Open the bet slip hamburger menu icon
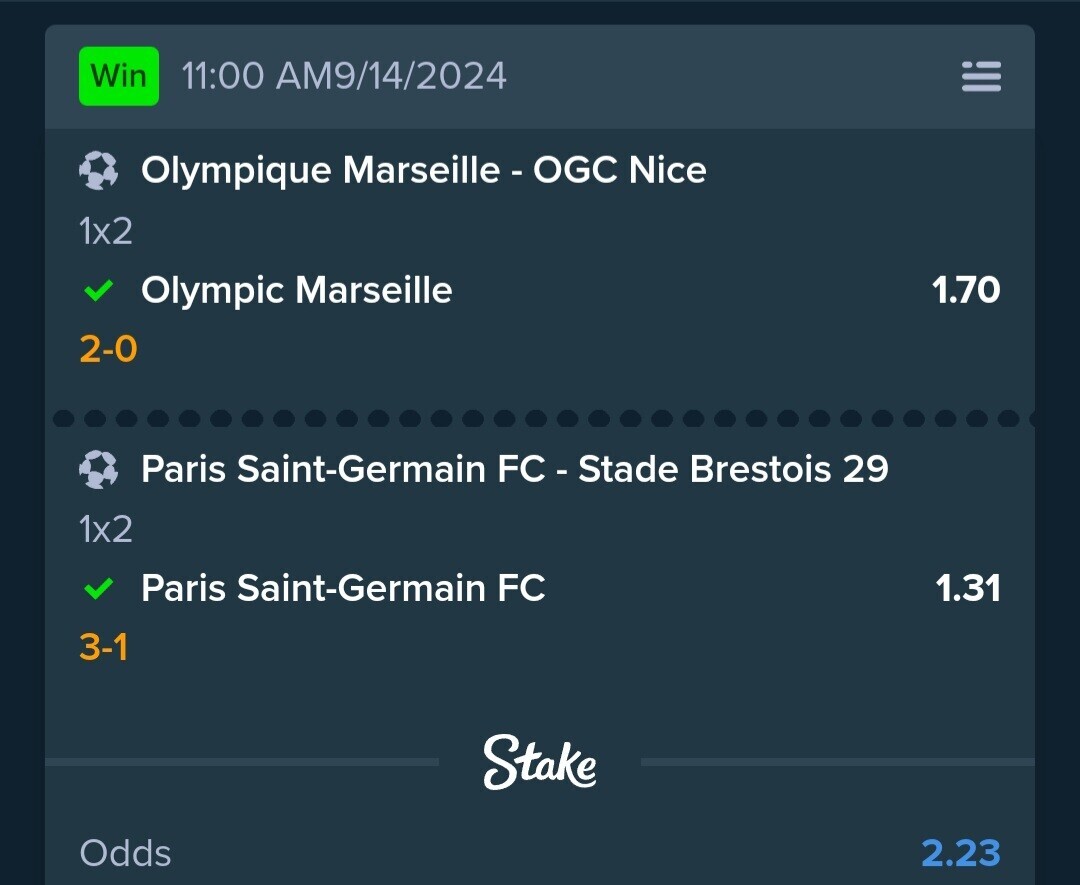Screen dimensions: 1080x885 pos(982,76)
